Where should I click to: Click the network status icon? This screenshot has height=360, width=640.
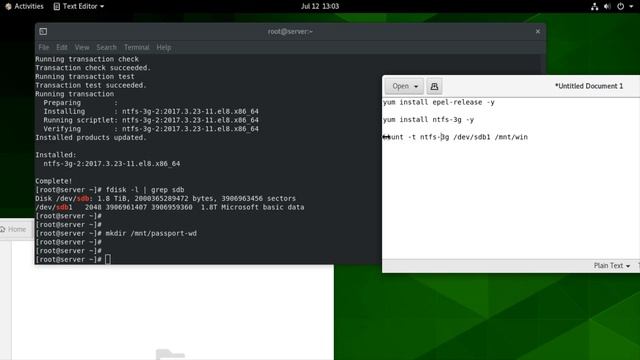click(x=594, y=6)
